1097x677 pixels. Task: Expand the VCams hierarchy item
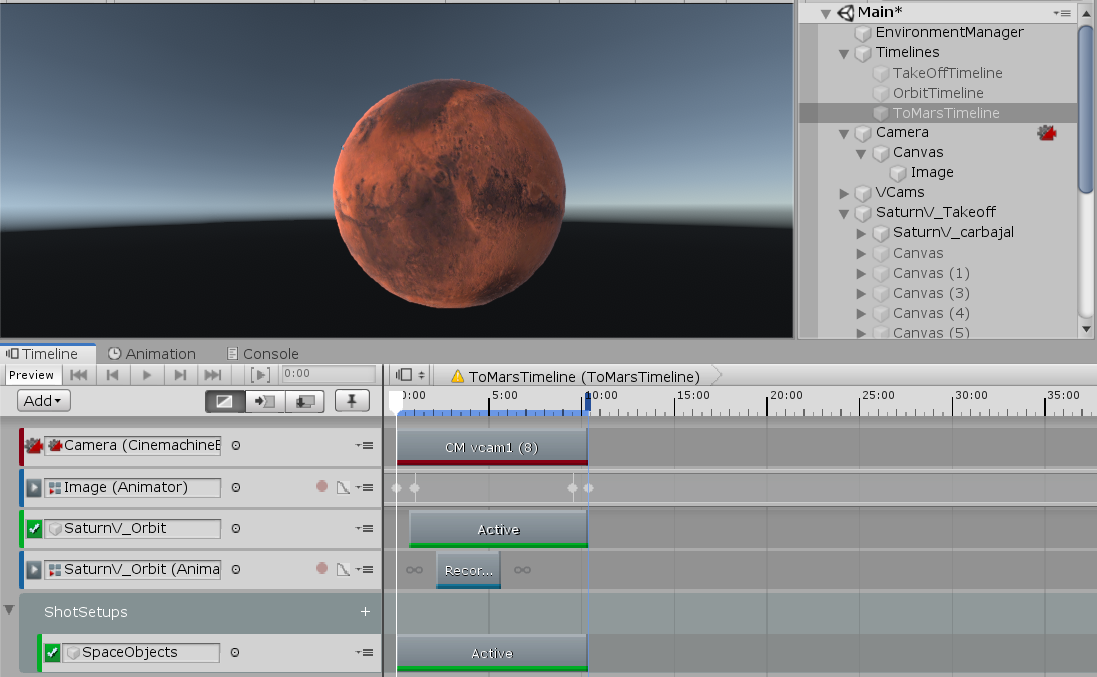(x=844, y=193)
